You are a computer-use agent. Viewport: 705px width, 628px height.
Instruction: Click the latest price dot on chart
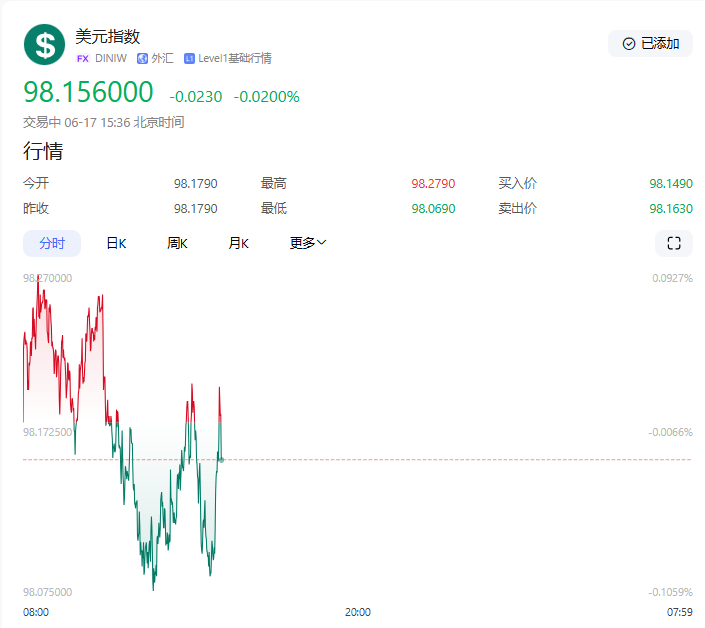tap(221, 459)
